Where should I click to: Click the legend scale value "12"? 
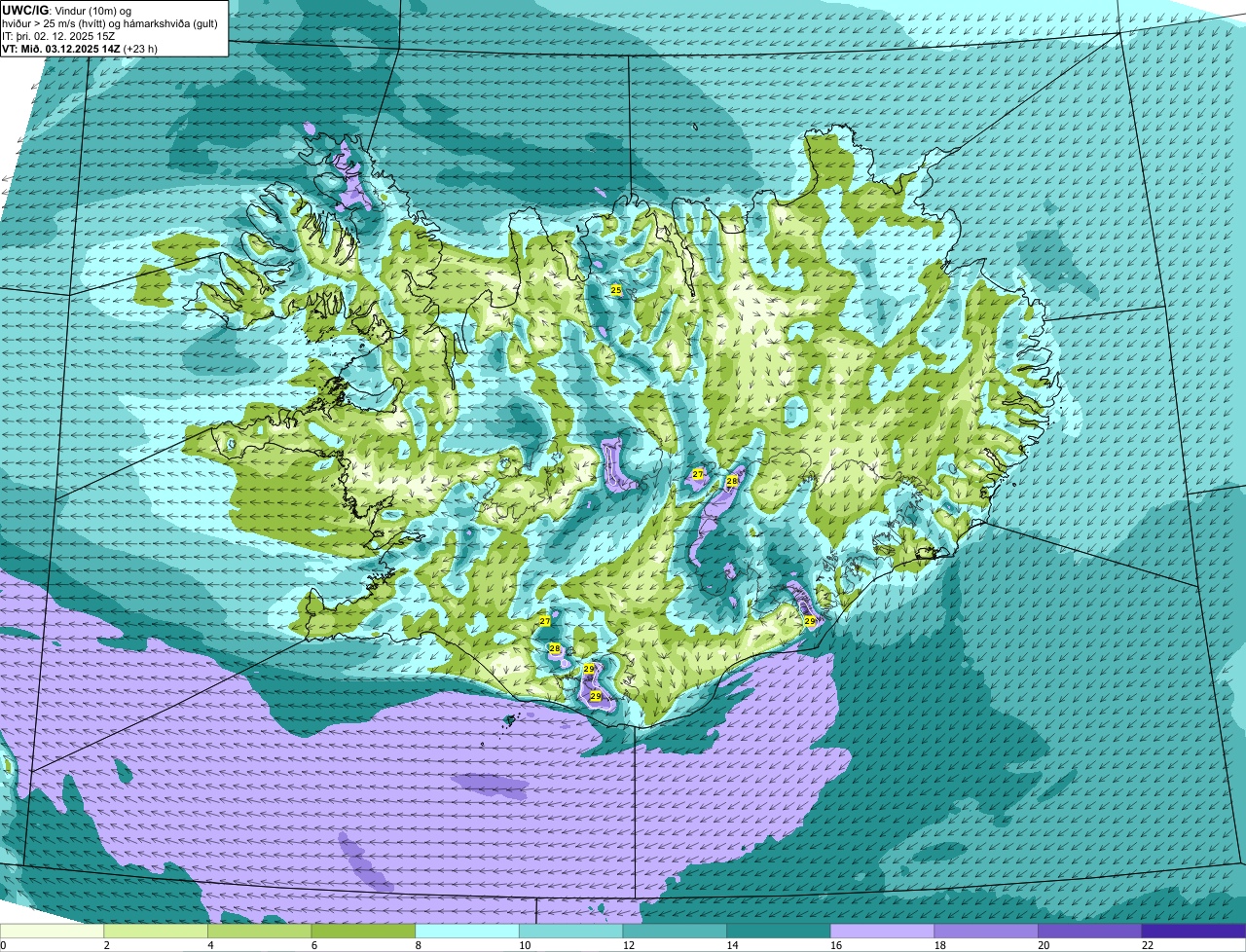point(629,945)
